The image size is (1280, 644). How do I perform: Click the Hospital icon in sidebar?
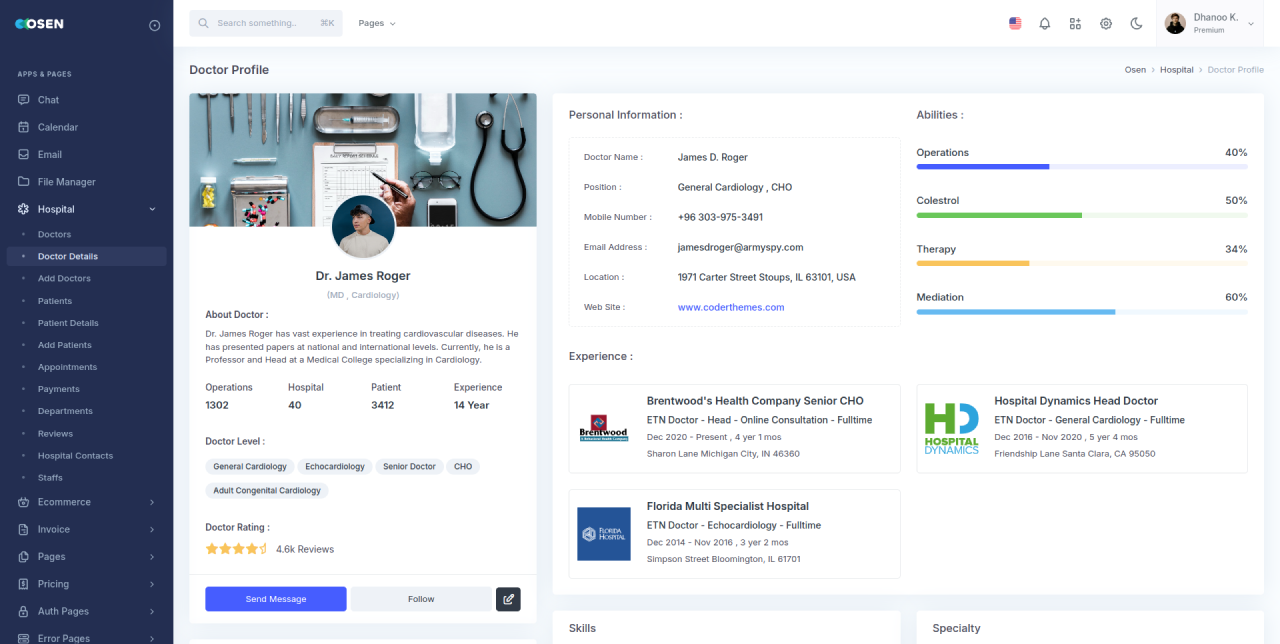click(x=23, y=209)
